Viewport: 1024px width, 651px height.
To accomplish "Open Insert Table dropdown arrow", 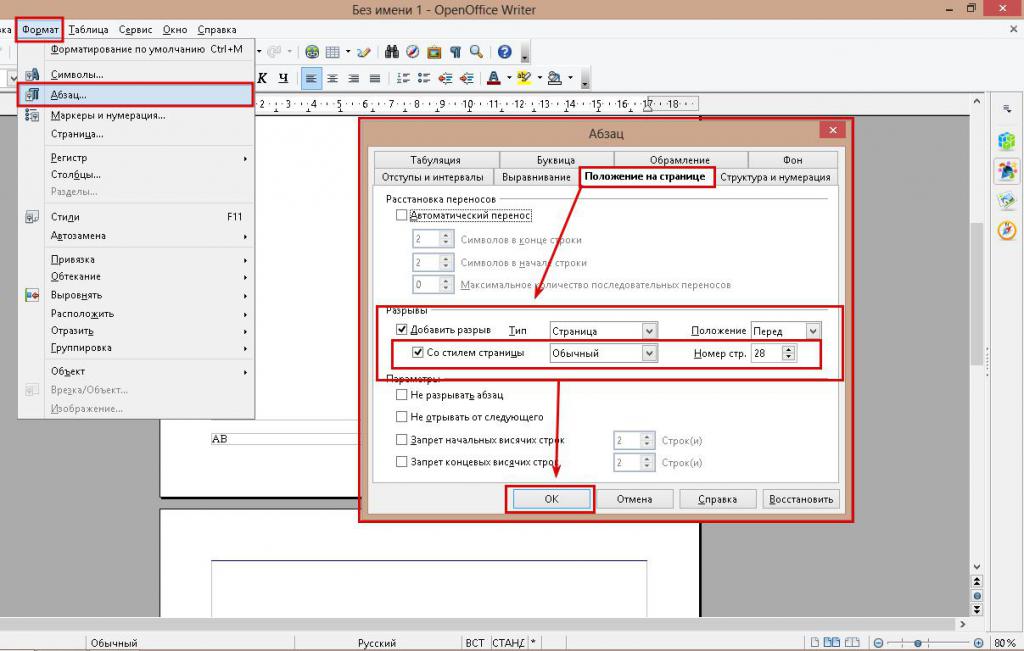I will (x=347, y=52).
